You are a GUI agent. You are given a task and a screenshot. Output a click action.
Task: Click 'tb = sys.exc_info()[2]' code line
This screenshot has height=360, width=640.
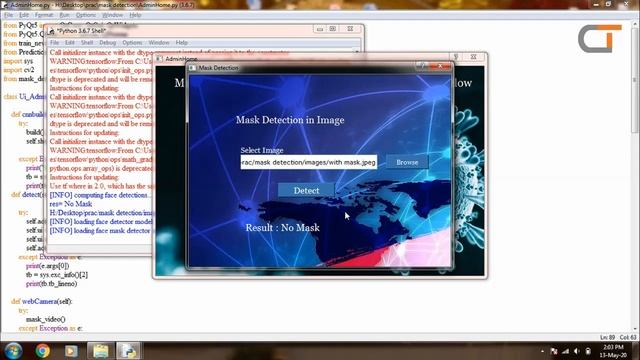(57, 275)
